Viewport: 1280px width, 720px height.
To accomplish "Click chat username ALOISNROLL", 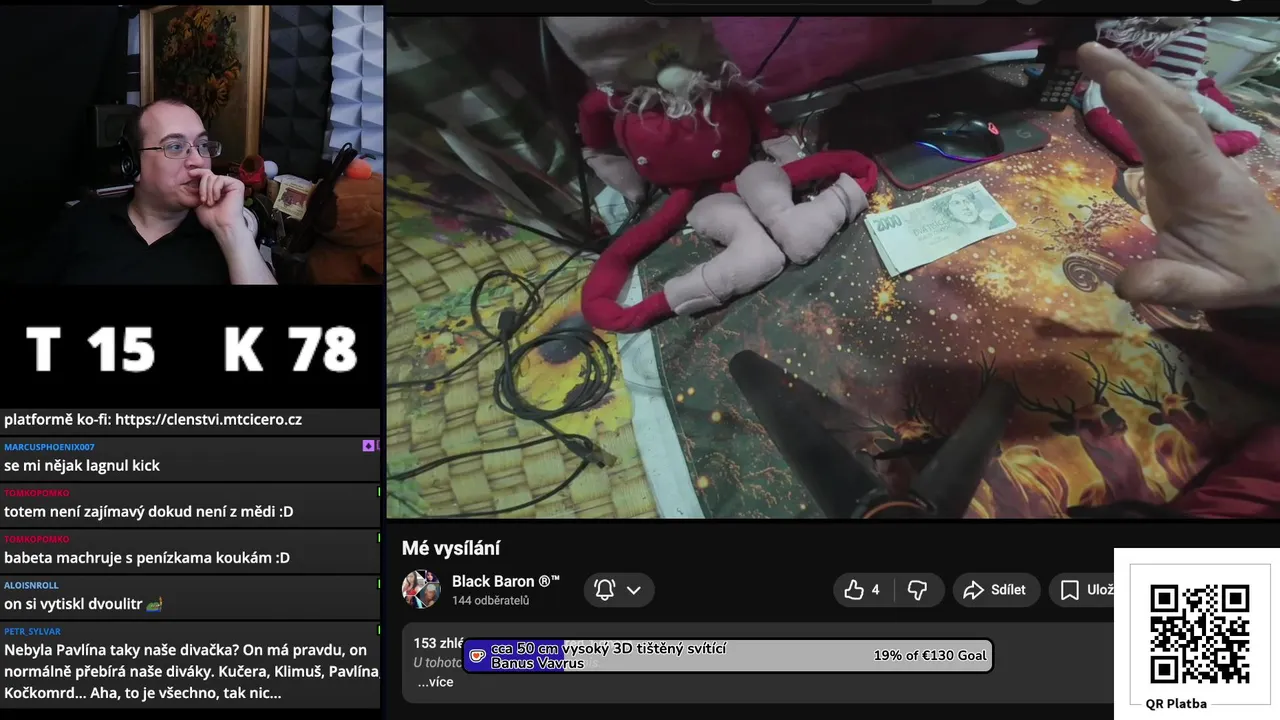I will pyautogui.click(x=31, y=585).
